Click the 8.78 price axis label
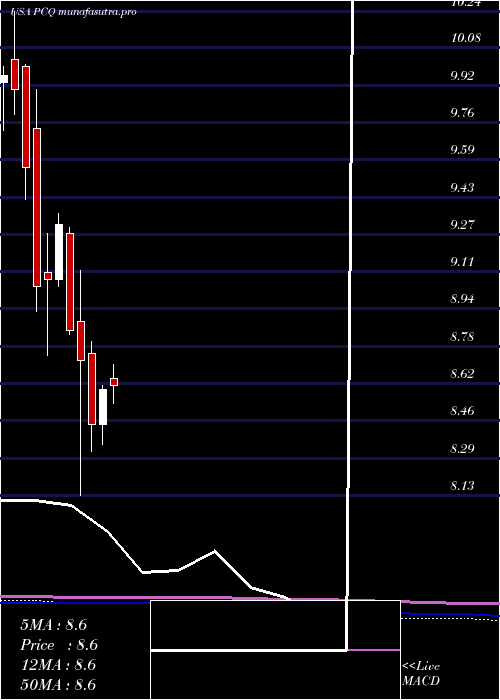 [x=462, y=336]
